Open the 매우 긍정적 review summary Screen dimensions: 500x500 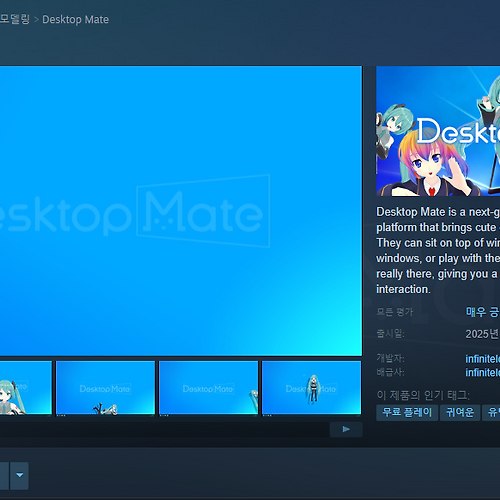coord(482,312)
